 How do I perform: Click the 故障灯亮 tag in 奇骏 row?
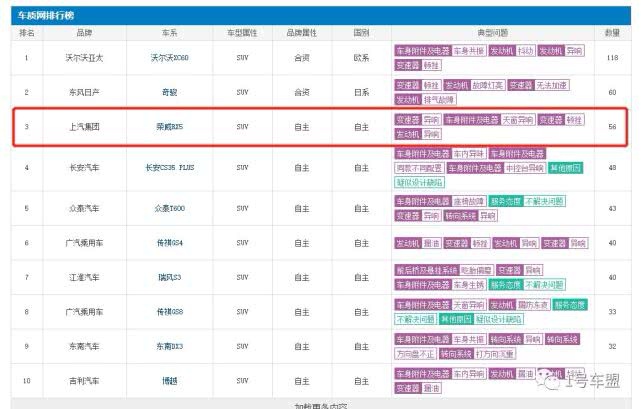pos(488,85)
